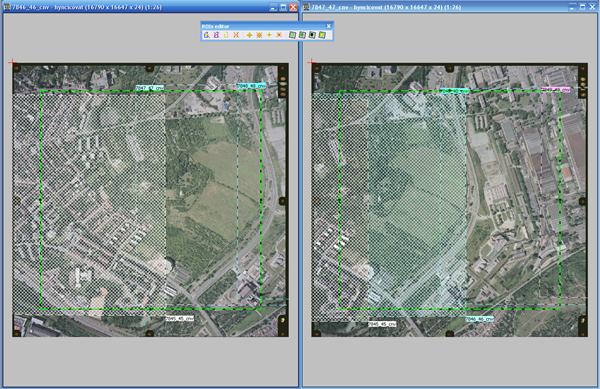Click cyan 7046_46 label at bottom of right image
Viewport: 600px width, 389px height.
(x=479, y=319)
